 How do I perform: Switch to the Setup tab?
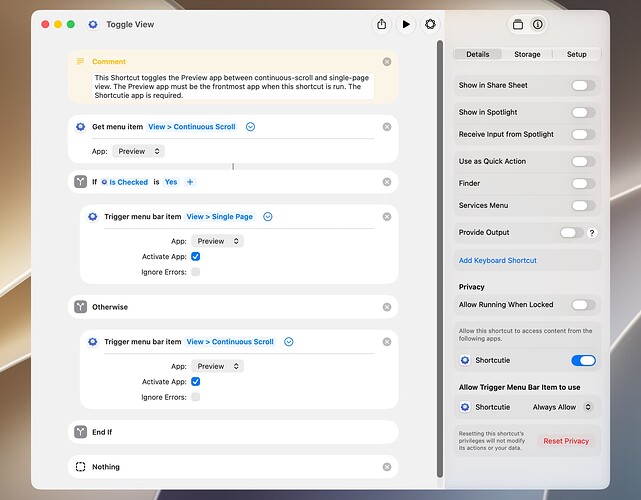(576, 54)
